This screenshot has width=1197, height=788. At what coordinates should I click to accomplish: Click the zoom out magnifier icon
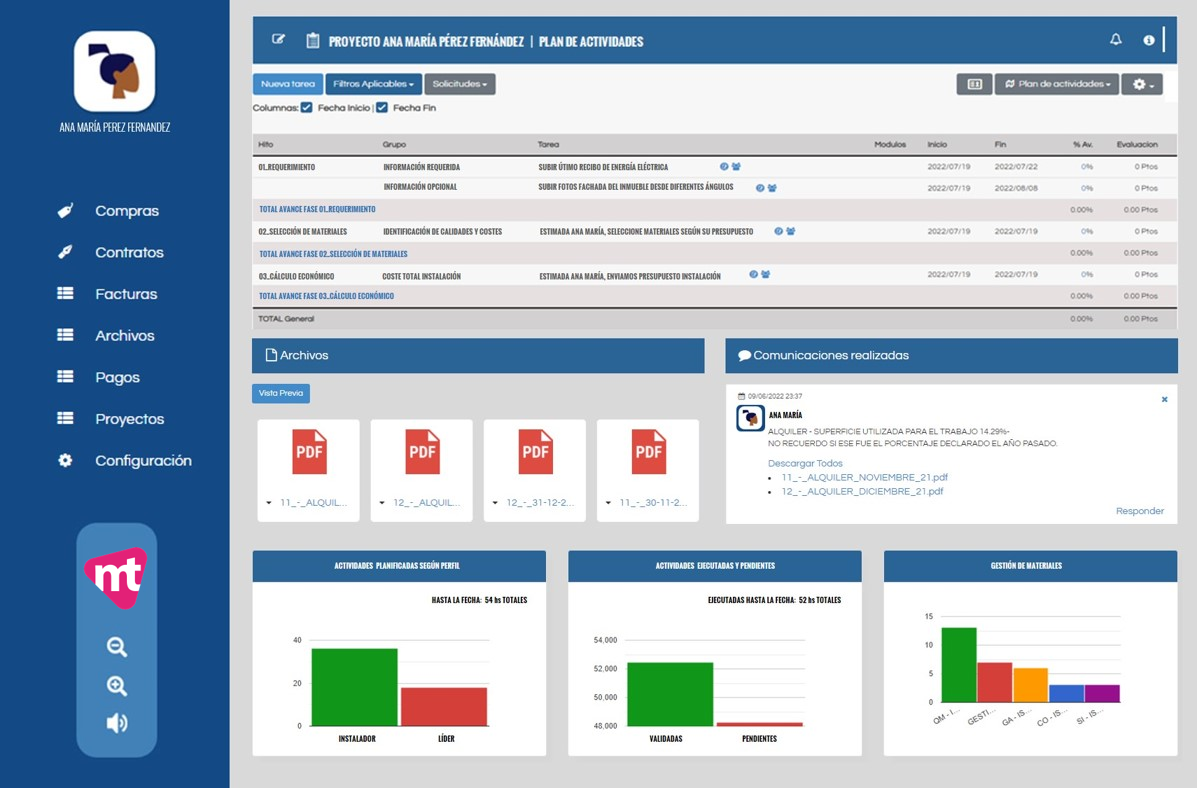pos(117,647)
